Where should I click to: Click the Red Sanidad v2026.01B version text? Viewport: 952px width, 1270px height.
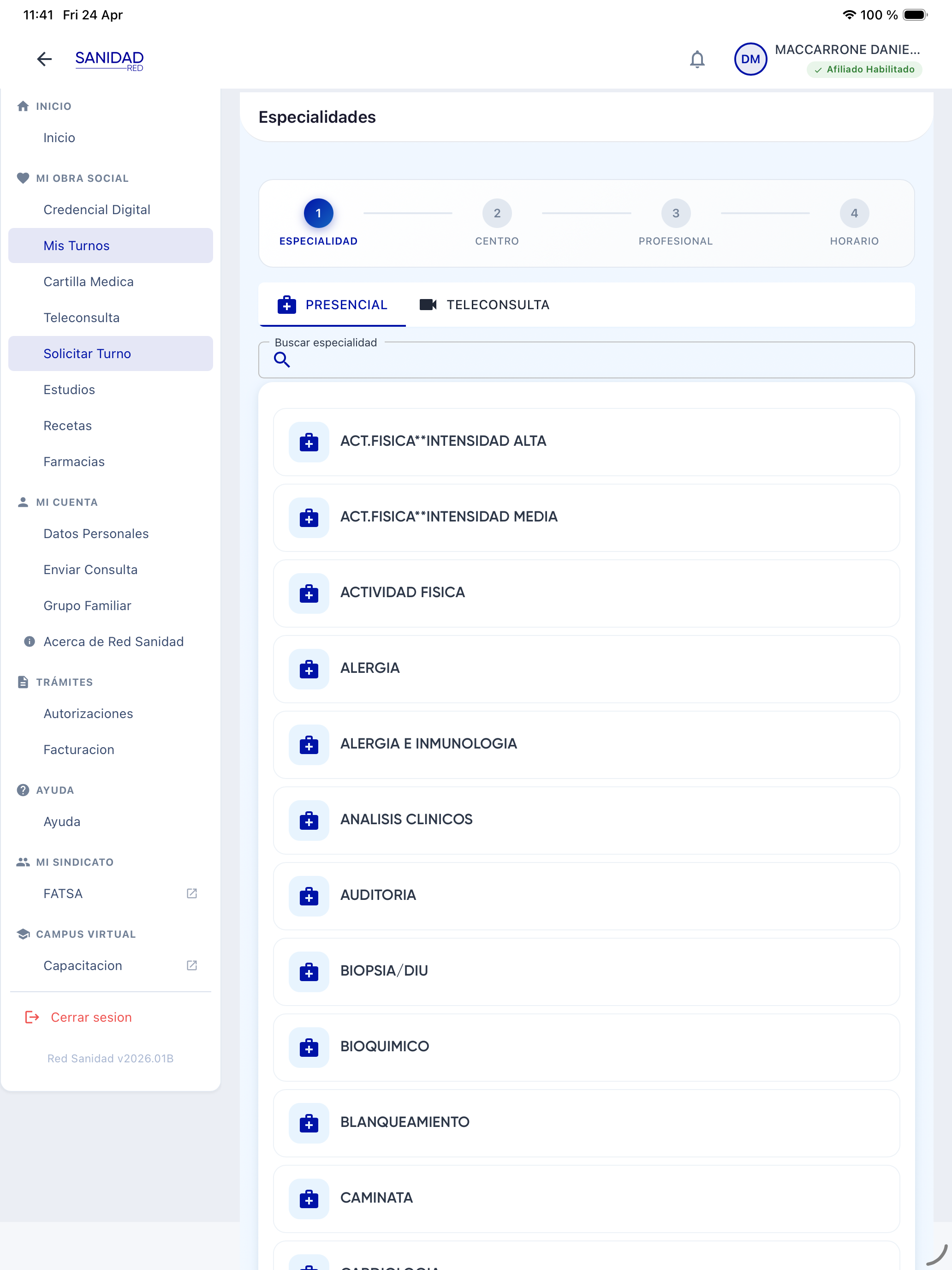click(x=110, y=1058)
